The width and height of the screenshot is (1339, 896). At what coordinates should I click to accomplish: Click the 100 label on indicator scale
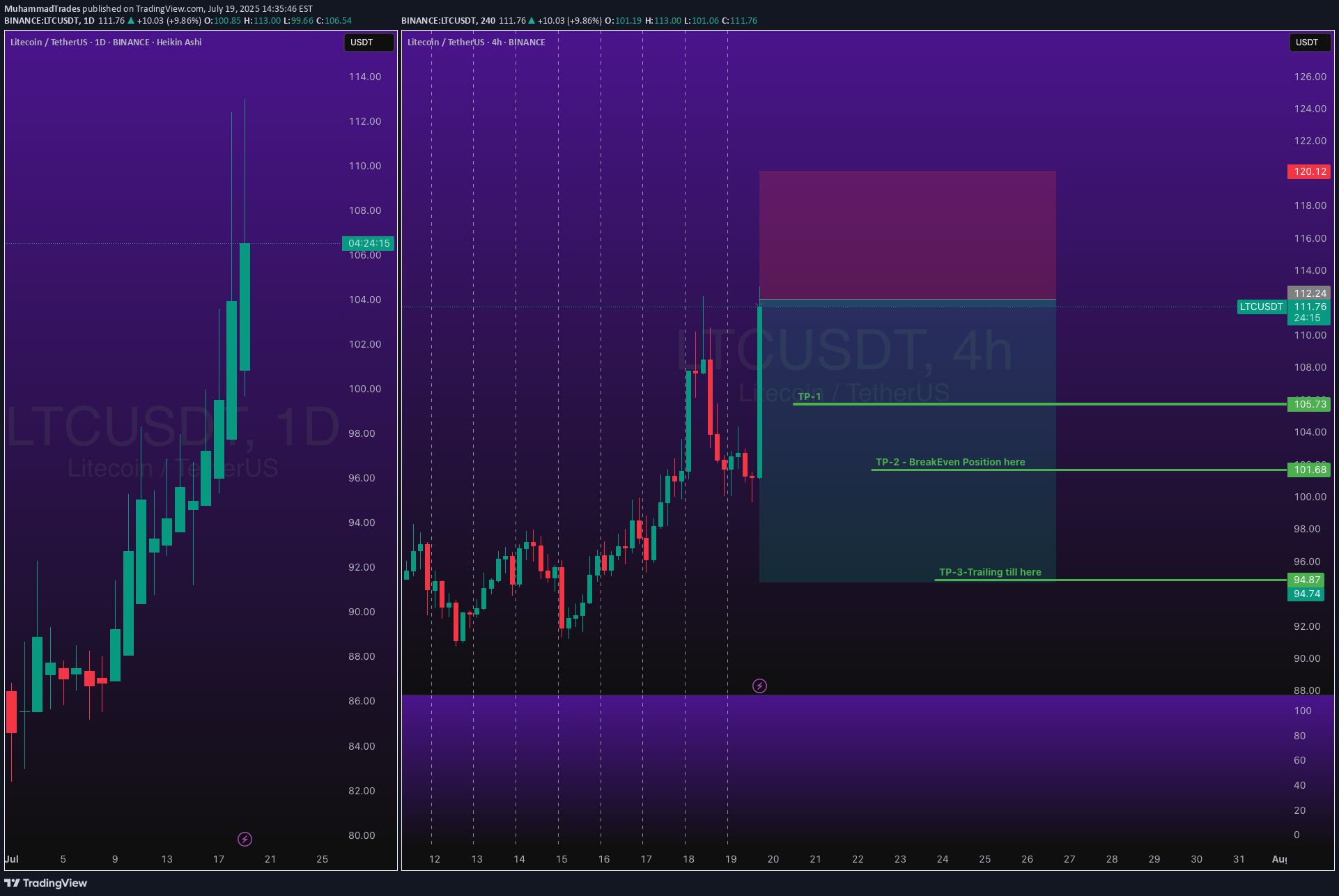(x=1303, y=711)
